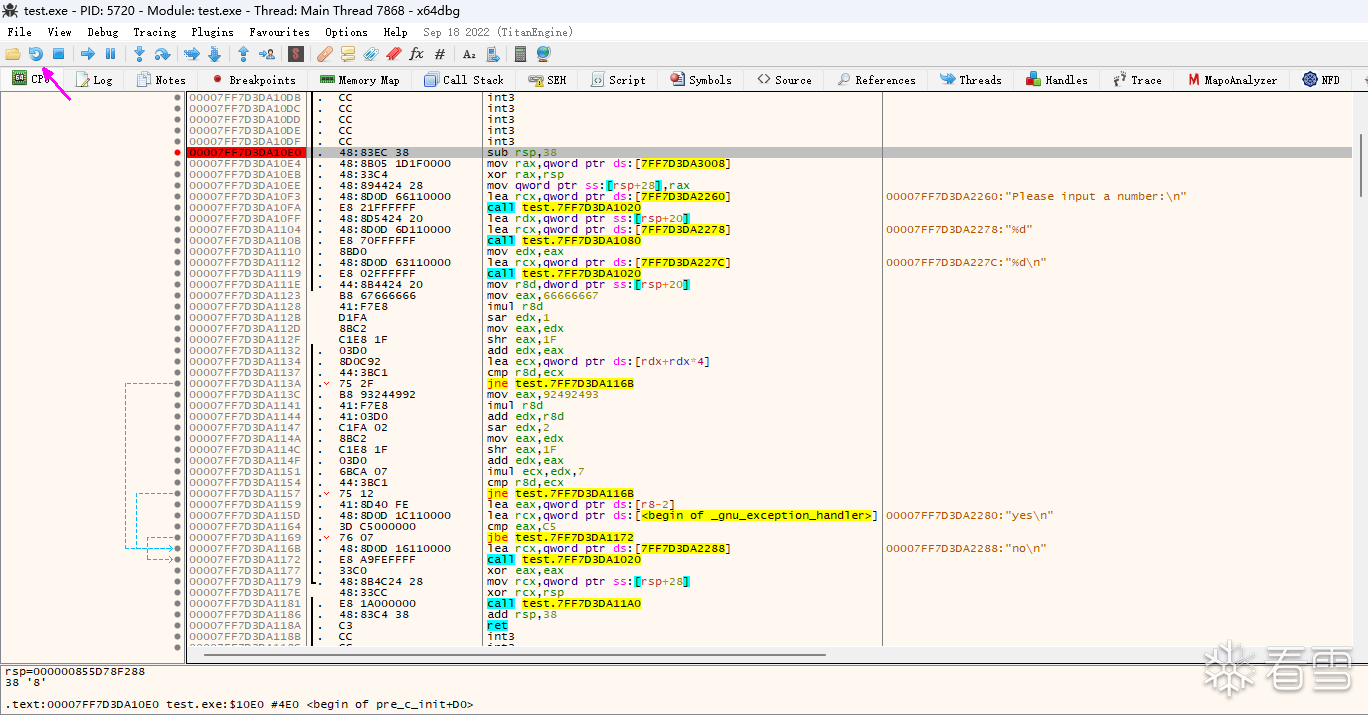
Task: Toggle breakpoint bullet on the jbe instruction
Action: (x=178, y=537)
